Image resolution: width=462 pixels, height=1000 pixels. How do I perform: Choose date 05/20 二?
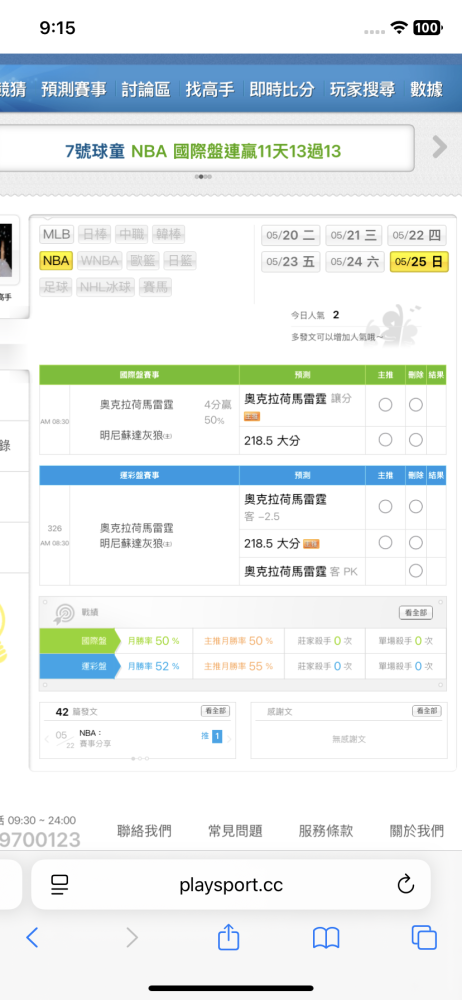291,235
